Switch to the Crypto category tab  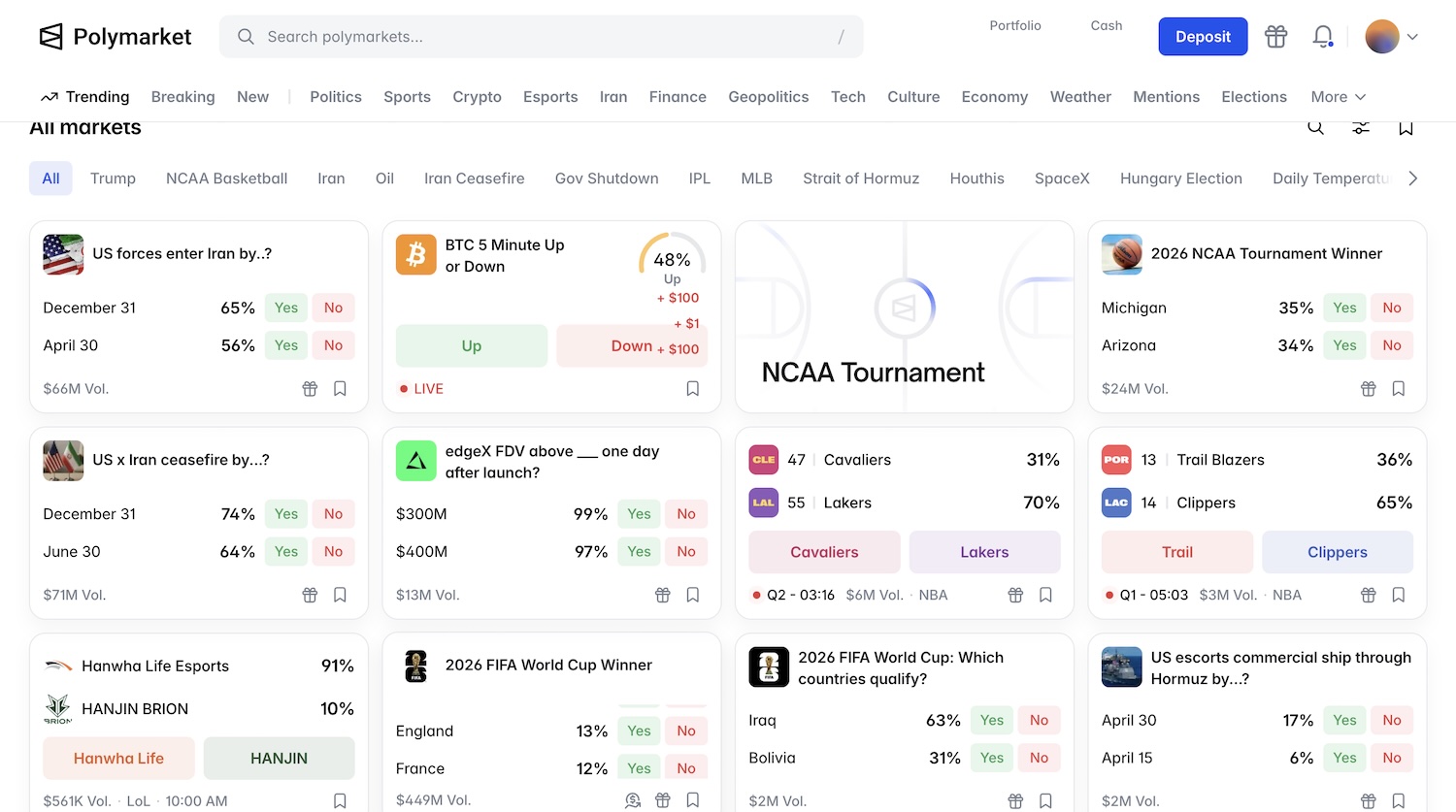pos(477,97)
